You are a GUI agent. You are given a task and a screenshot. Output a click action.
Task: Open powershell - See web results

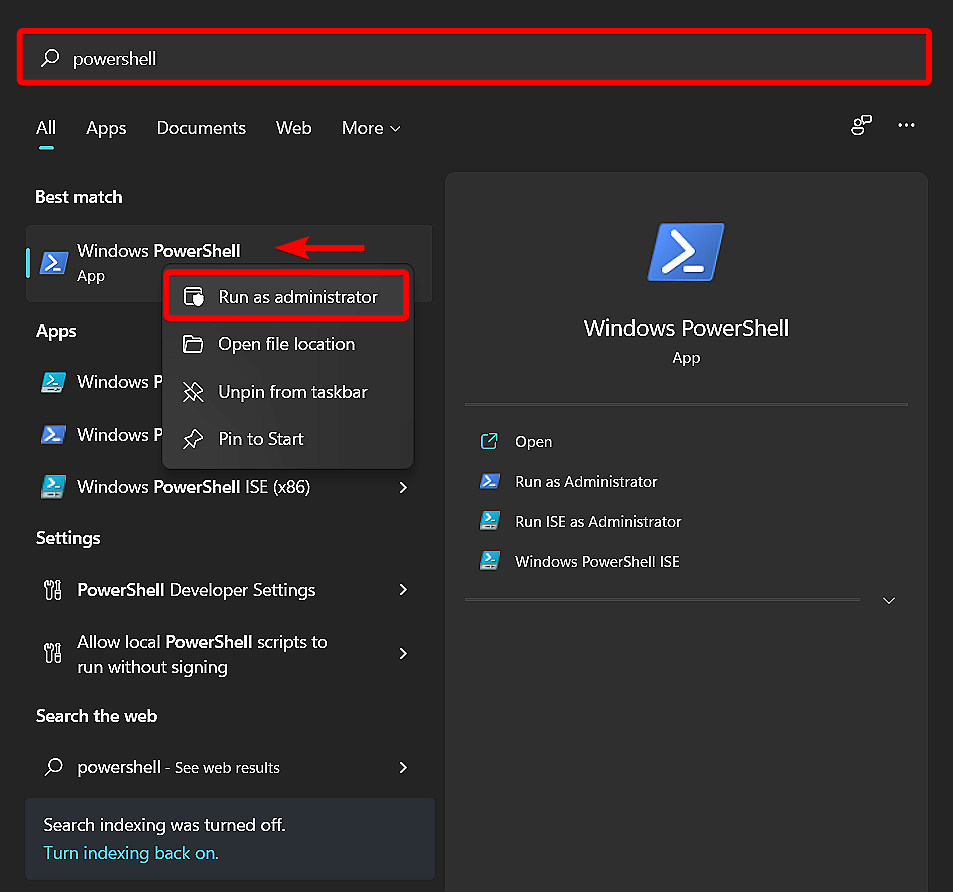pos(229,767)
